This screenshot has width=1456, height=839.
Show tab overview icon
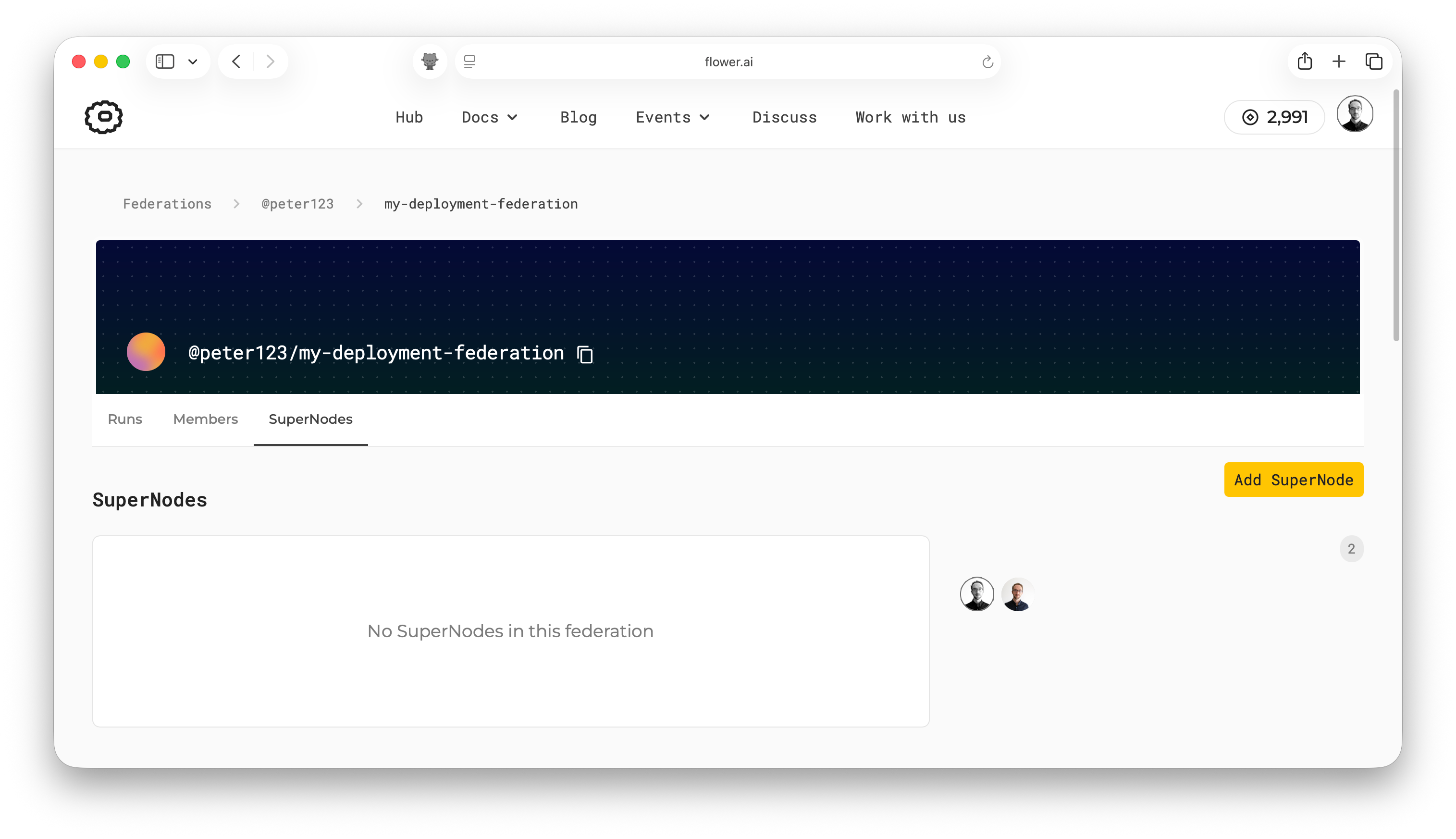[1374, 61]
